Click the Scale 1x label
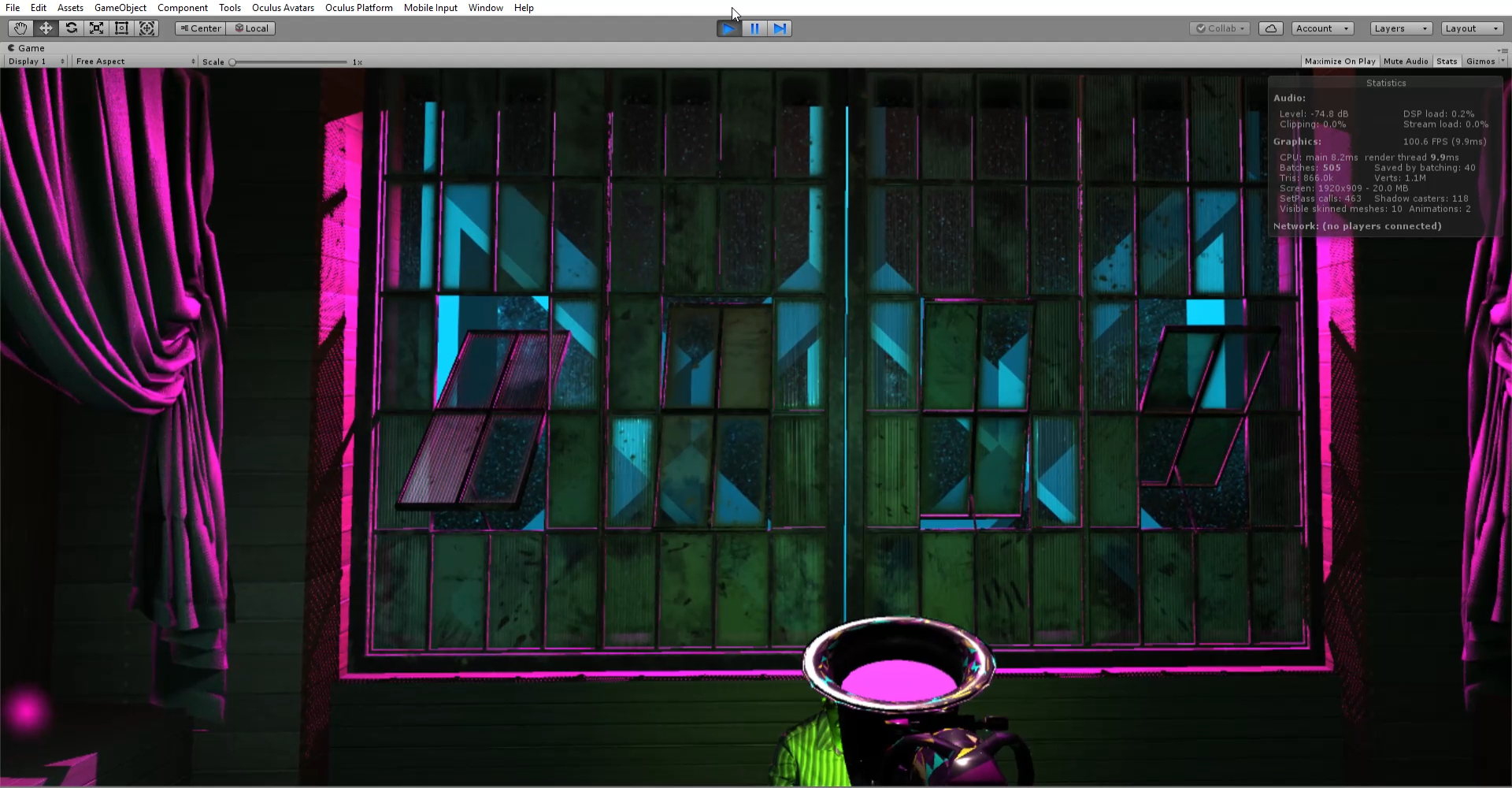Screen dimensions: 1512x788 click(358, 62)
